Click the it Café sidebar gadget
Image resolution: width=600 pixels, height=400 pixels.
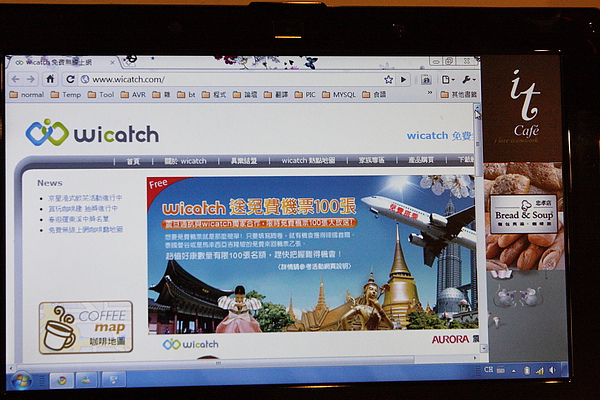522,108
